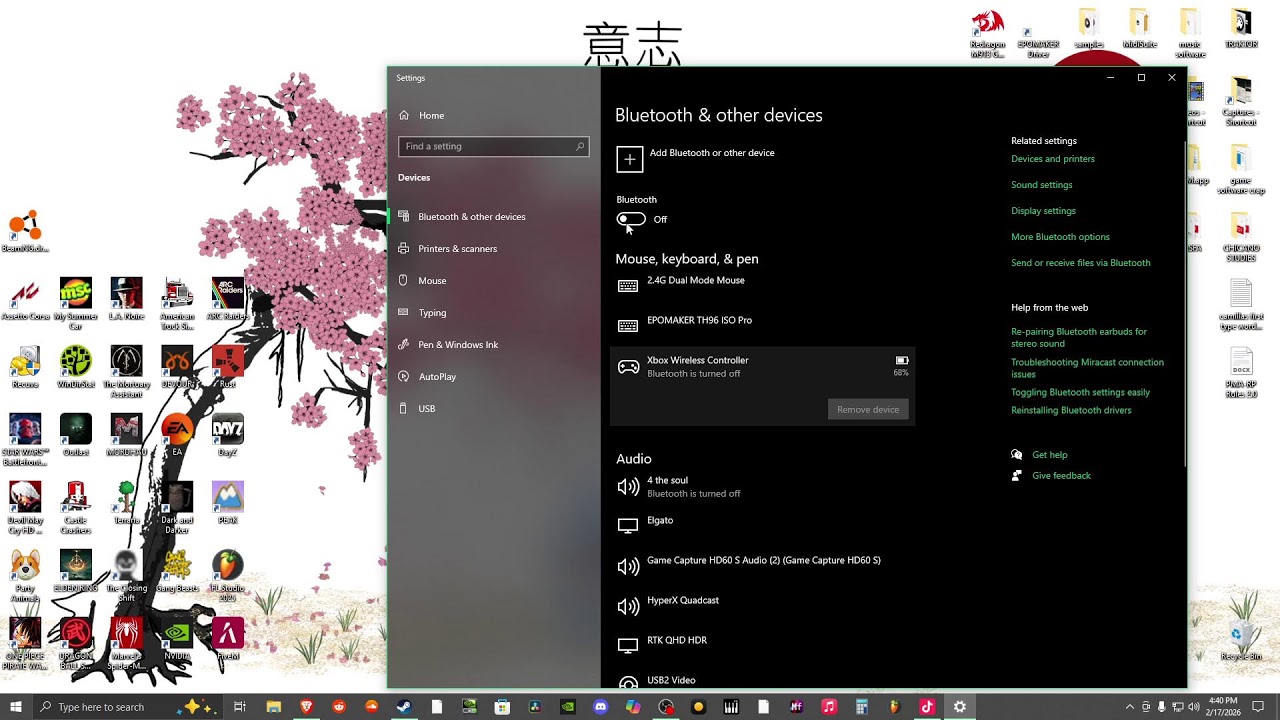Select the Recycle Bin desktop icon

coord(1241,639)
